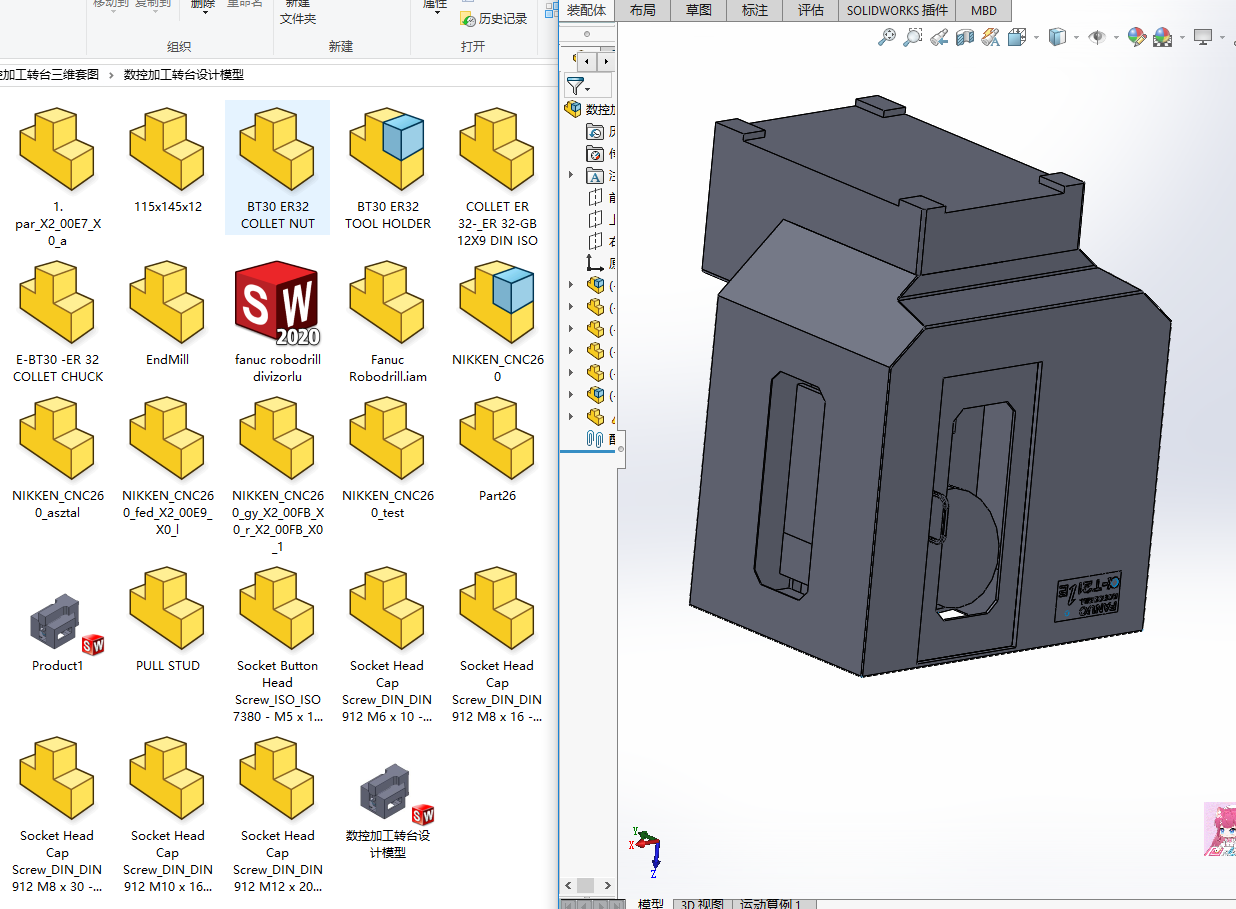
Task: Click the 历史记录 button in ribbon
Action: coord(494,19)
